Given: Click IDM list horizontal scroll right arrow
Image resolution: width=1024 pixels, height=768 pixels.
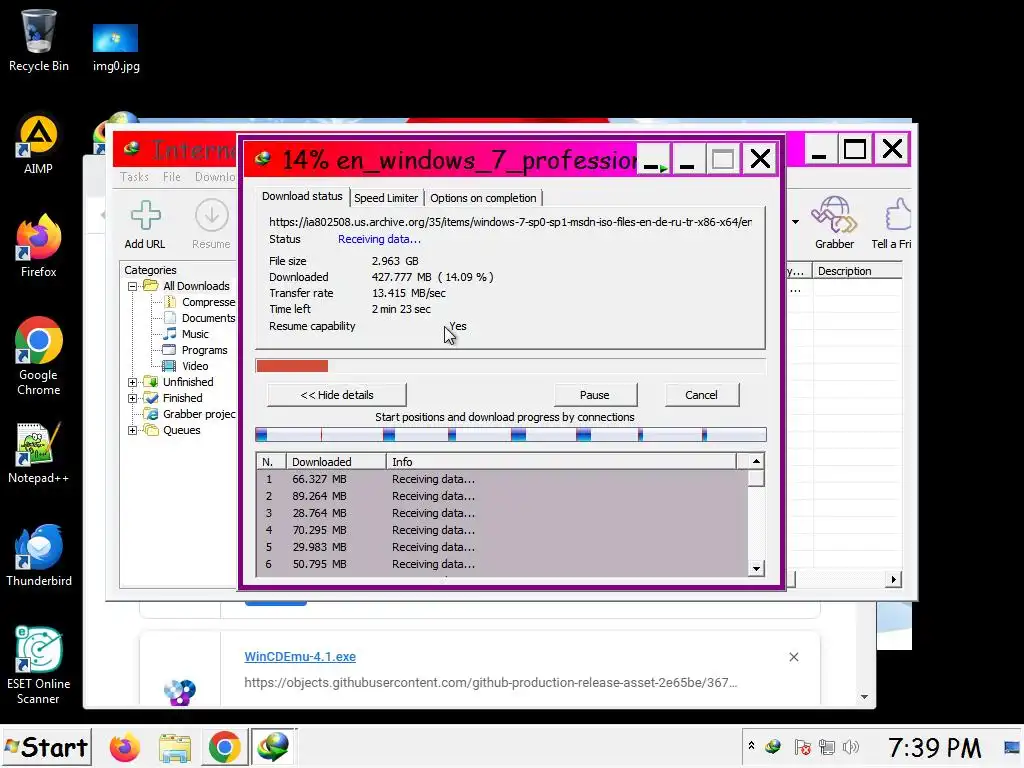Looking at the screenshot, I should pos(893,579).
